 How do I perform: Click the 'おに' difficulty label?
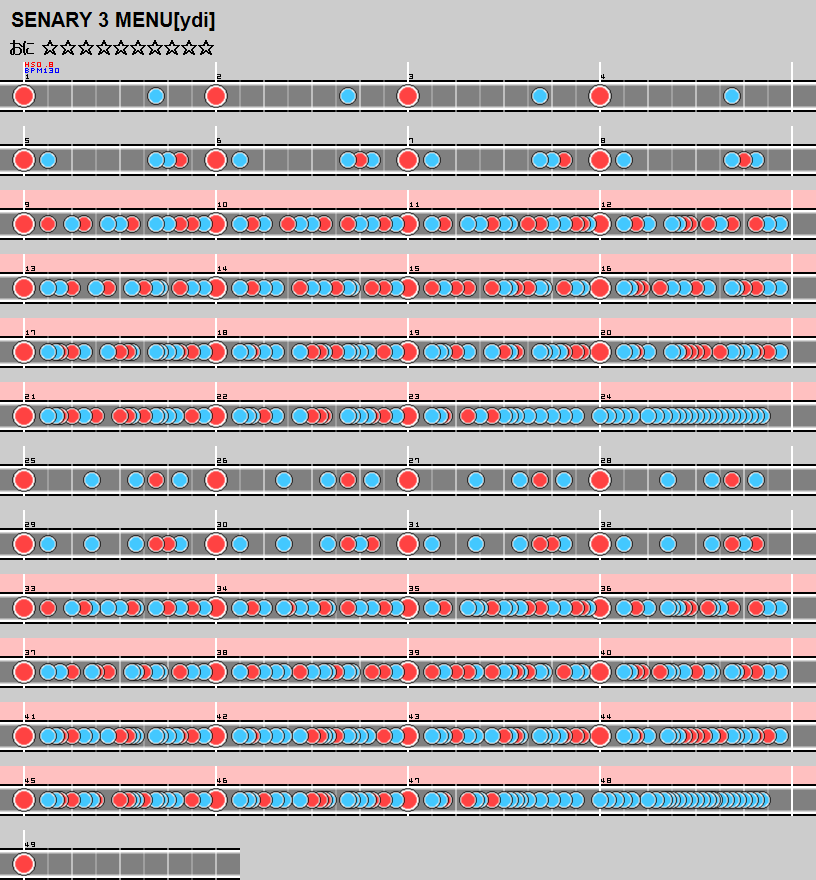click(x=22, y=48)
